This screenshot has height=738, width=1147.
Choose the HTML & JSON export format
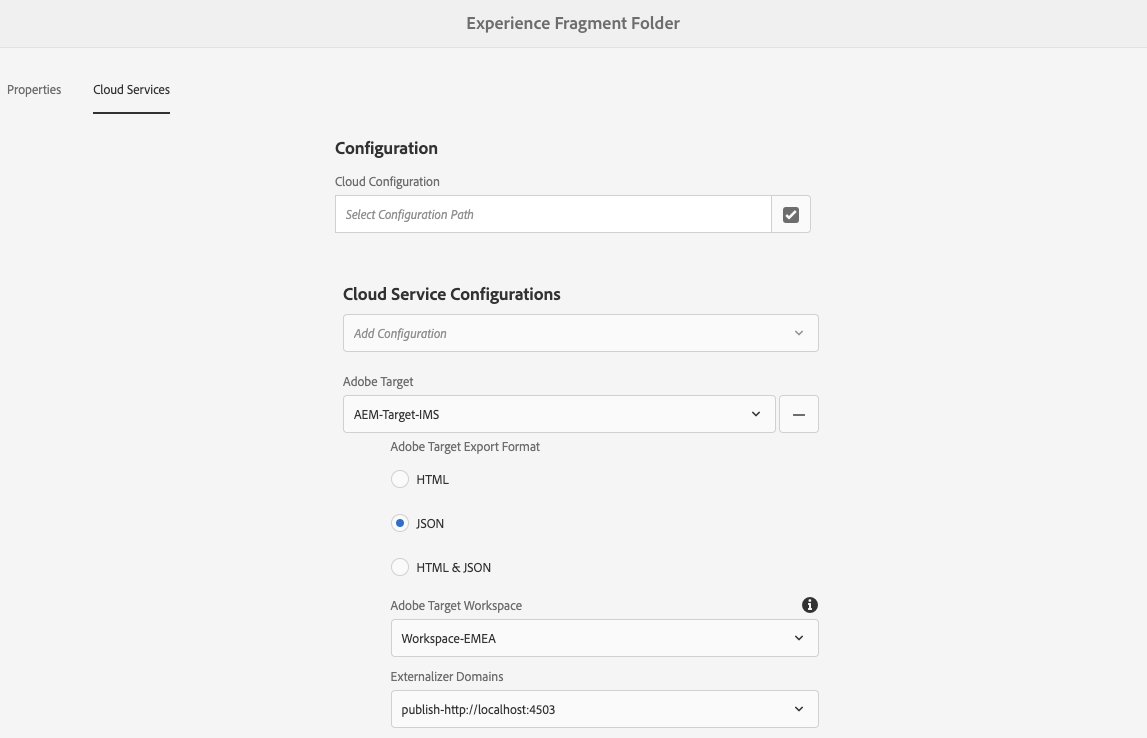pos(400,567)
